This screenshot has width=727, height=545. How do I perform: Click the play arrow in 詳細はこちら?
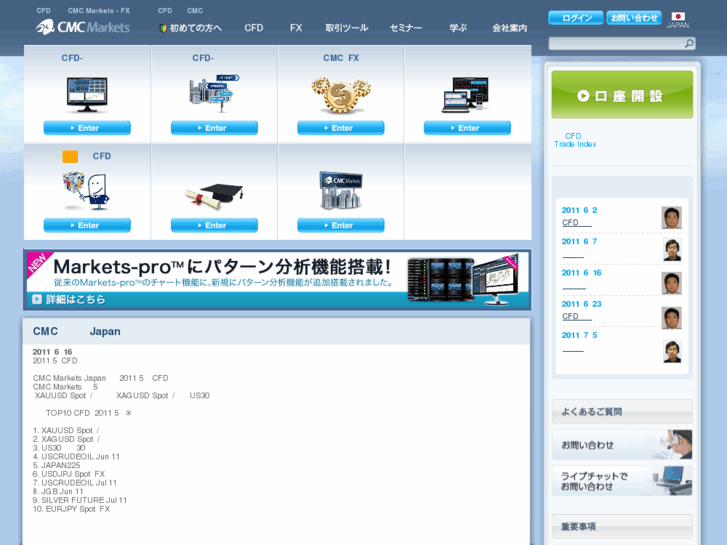(x=37, y=299)
